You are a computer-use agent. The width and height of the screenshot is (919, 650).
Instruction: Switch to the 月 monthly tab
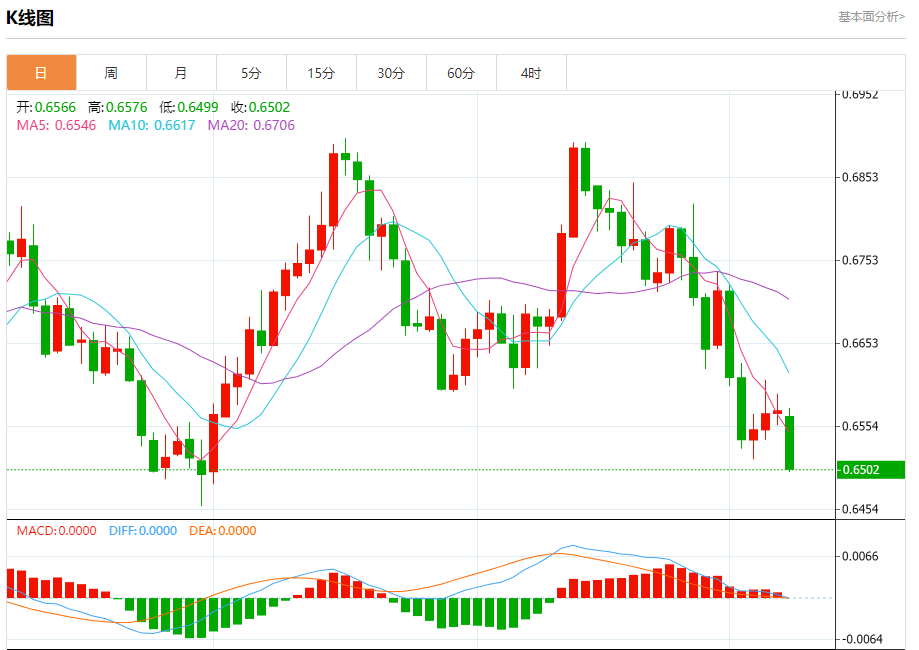pyautogui.click(x=181, y=73)
